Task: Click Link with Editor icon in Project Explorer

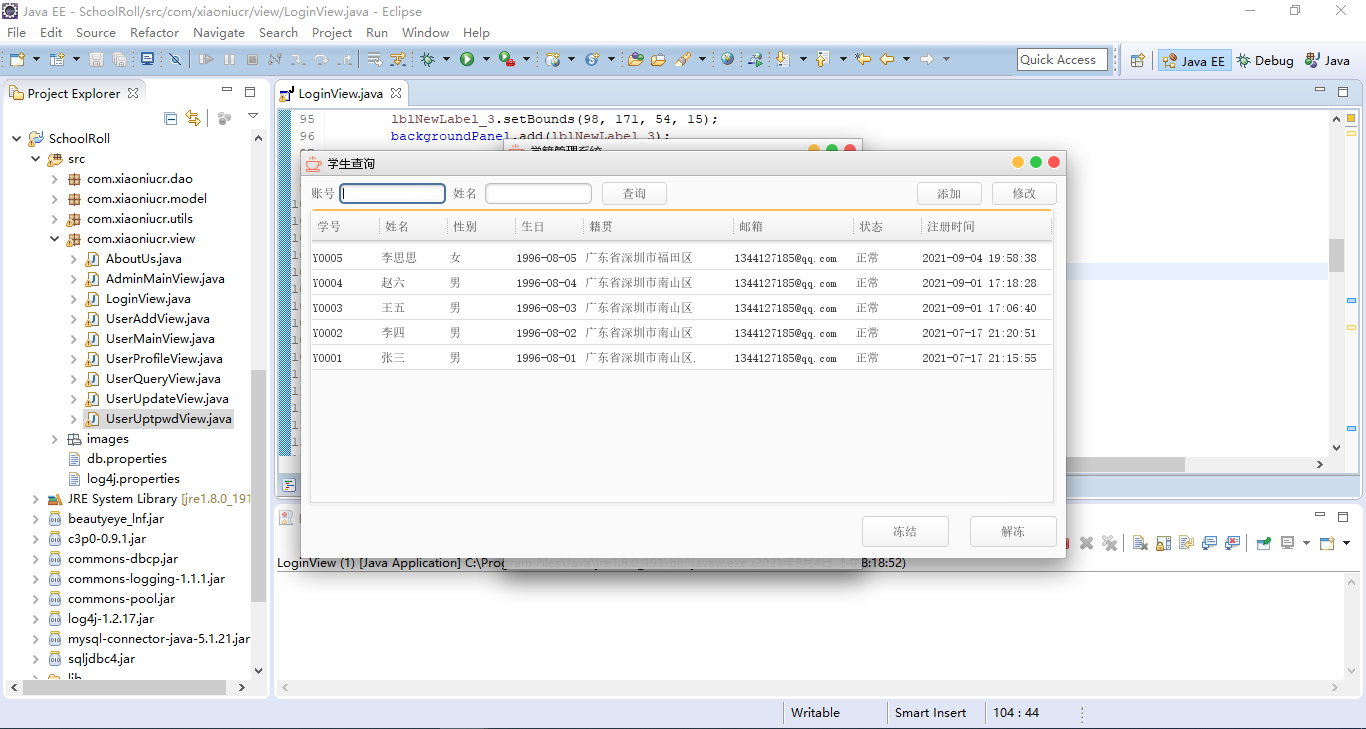Action: pyautogui.click(x=193, y=118)
